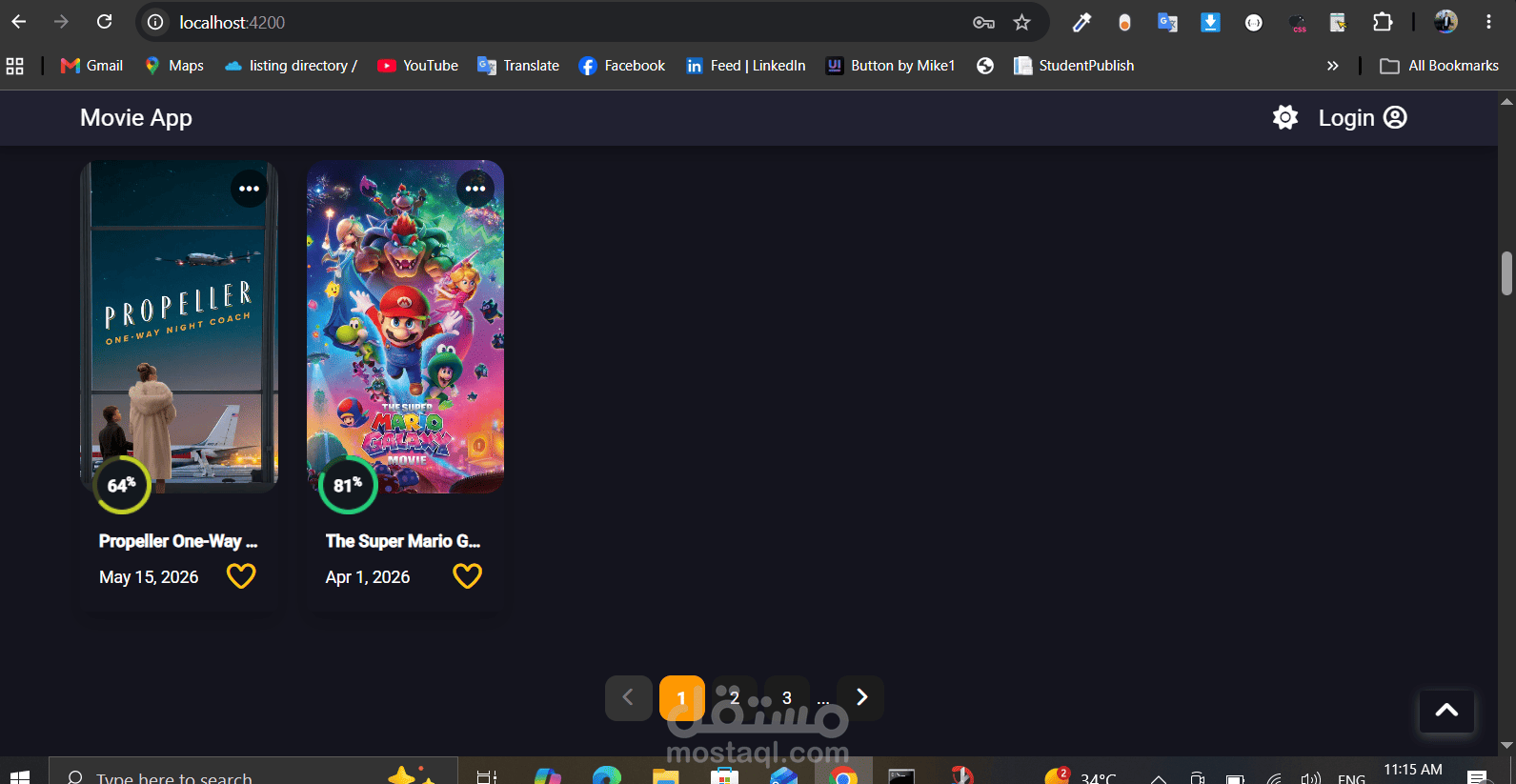Open The Super Mario Galaxy Movie poster

click(x=405, y=327)
